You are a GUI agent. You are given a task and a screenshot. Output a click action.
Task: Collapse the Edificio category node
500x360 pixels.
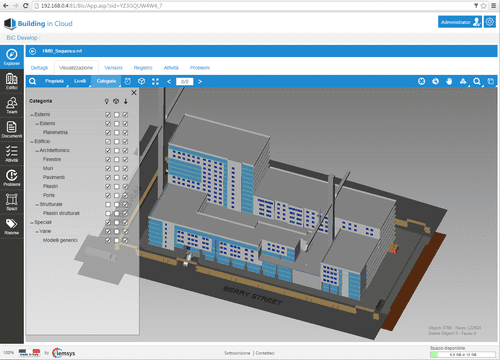[x=32, y=142]
